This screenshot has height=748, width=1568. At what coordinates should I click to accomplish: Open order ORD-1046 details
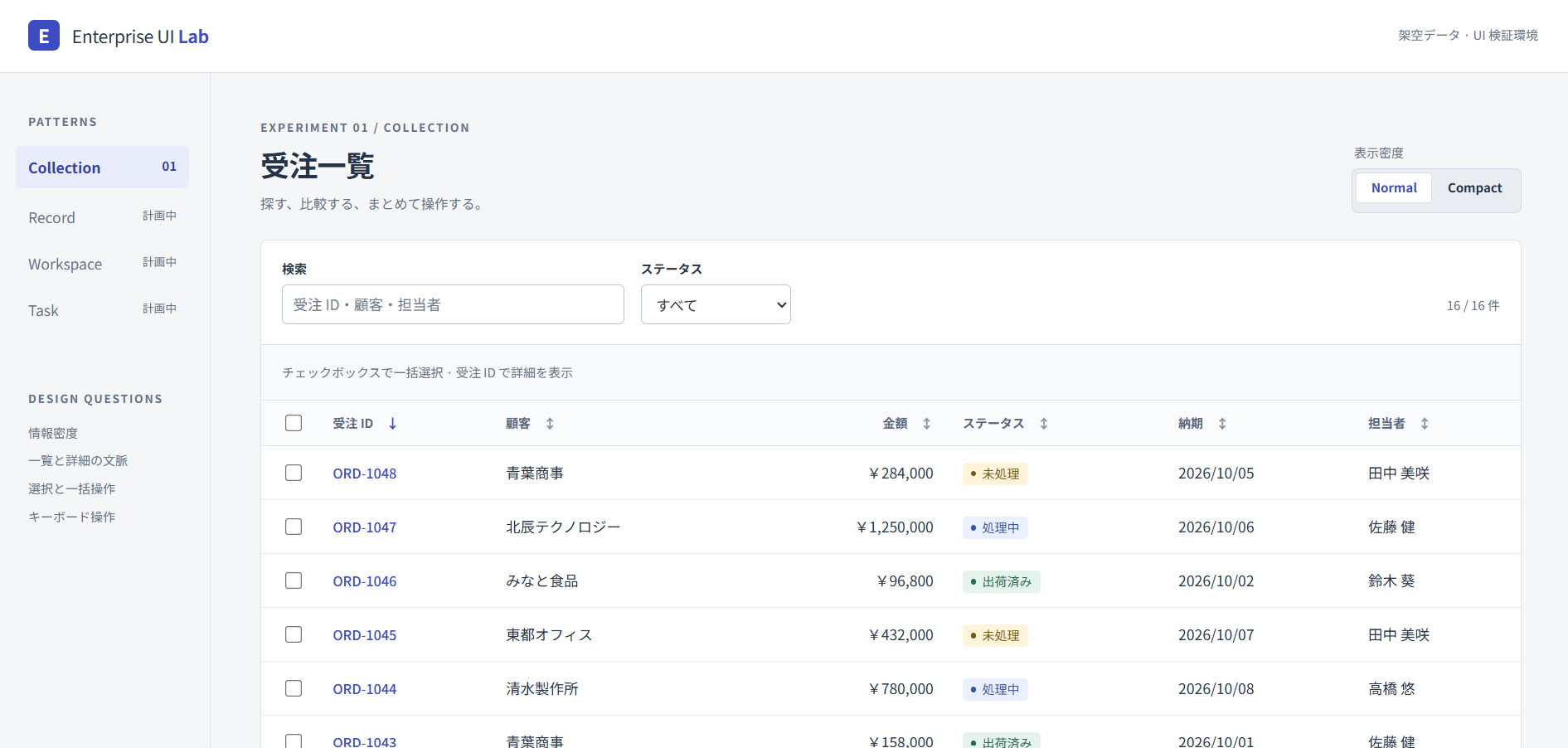point(365,581)
